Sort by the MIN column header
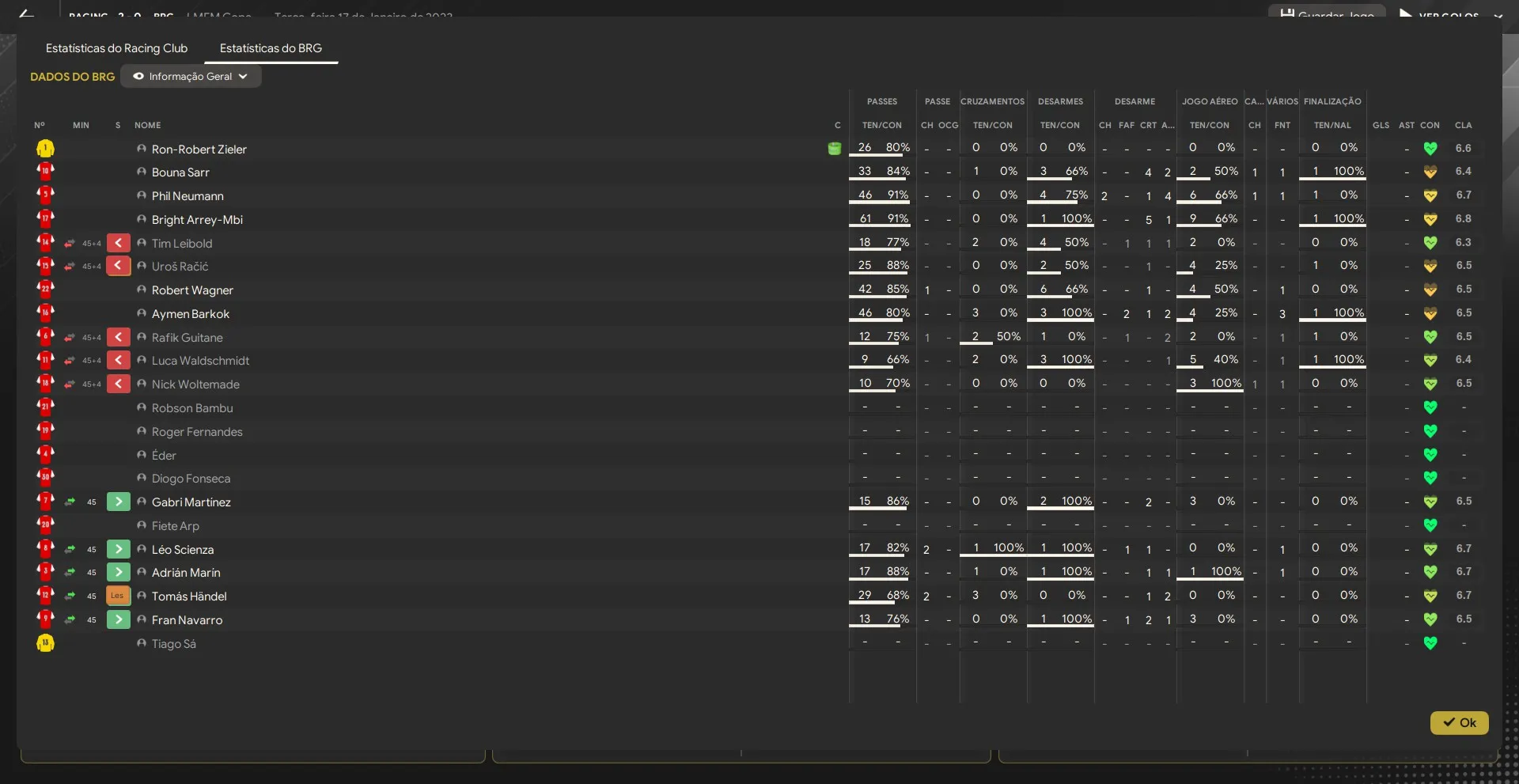This screenshot has height=784, width=1519. (x=81, y=125)
